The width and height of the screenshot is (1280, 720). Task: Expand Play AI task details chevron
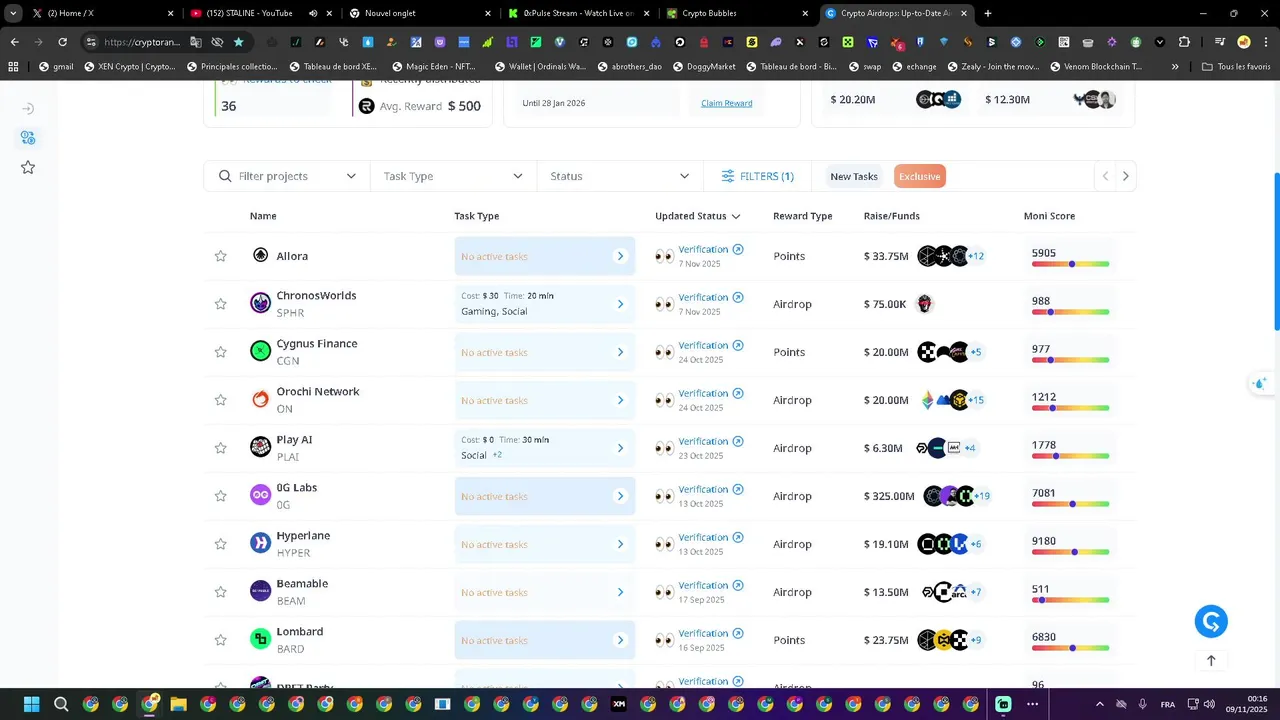point(620,448)
